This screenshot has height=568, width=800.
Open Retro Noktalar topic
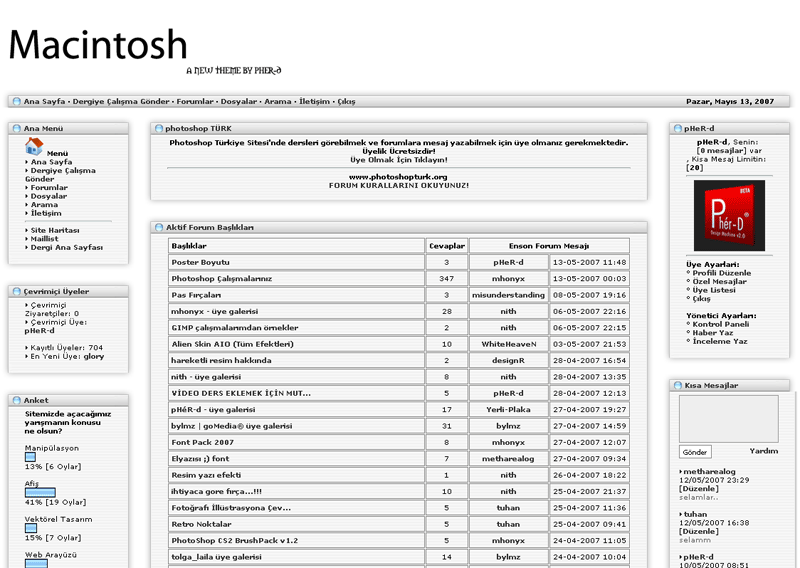[x=201, y=524]
